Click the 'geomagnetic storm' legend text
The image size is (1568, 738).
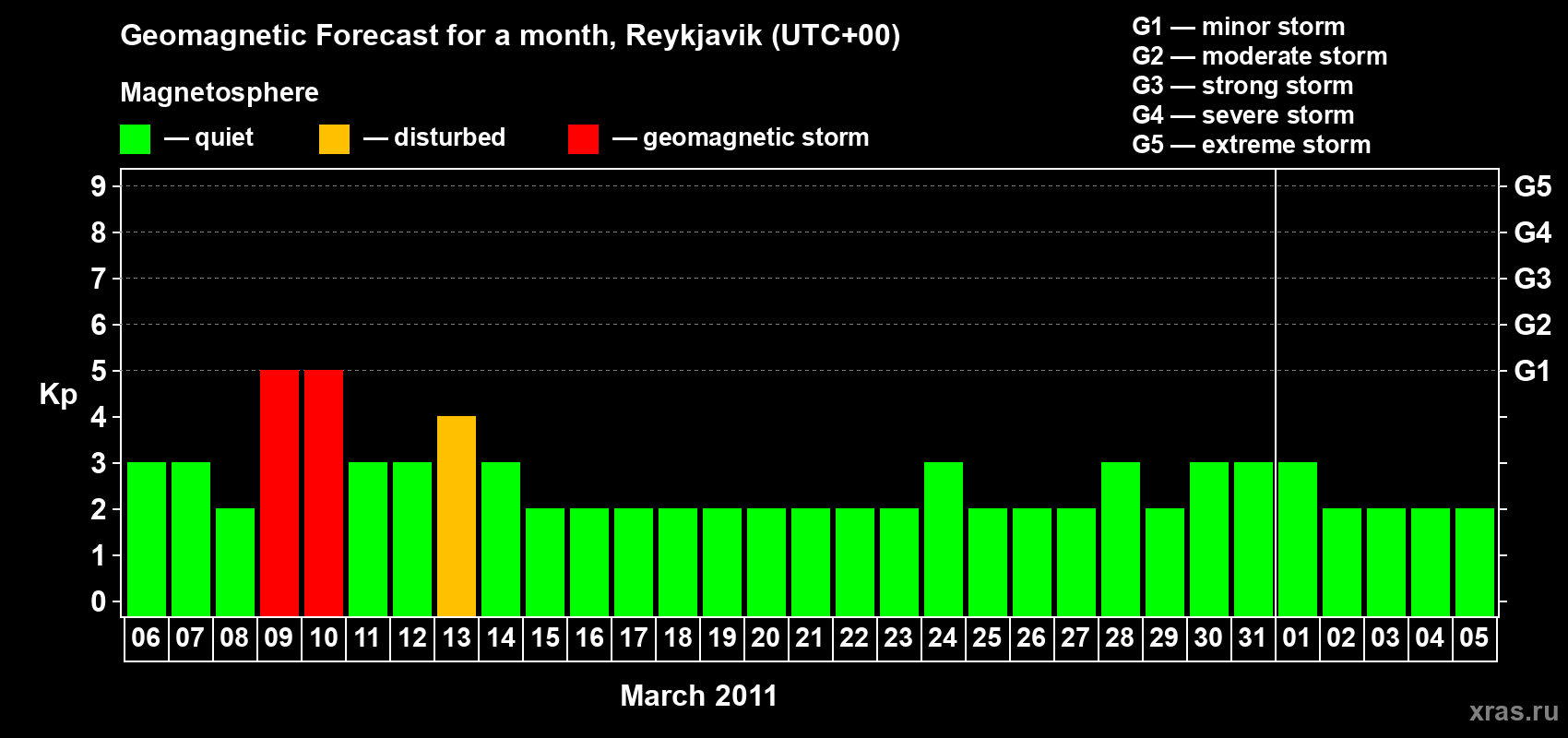point(756,137)
